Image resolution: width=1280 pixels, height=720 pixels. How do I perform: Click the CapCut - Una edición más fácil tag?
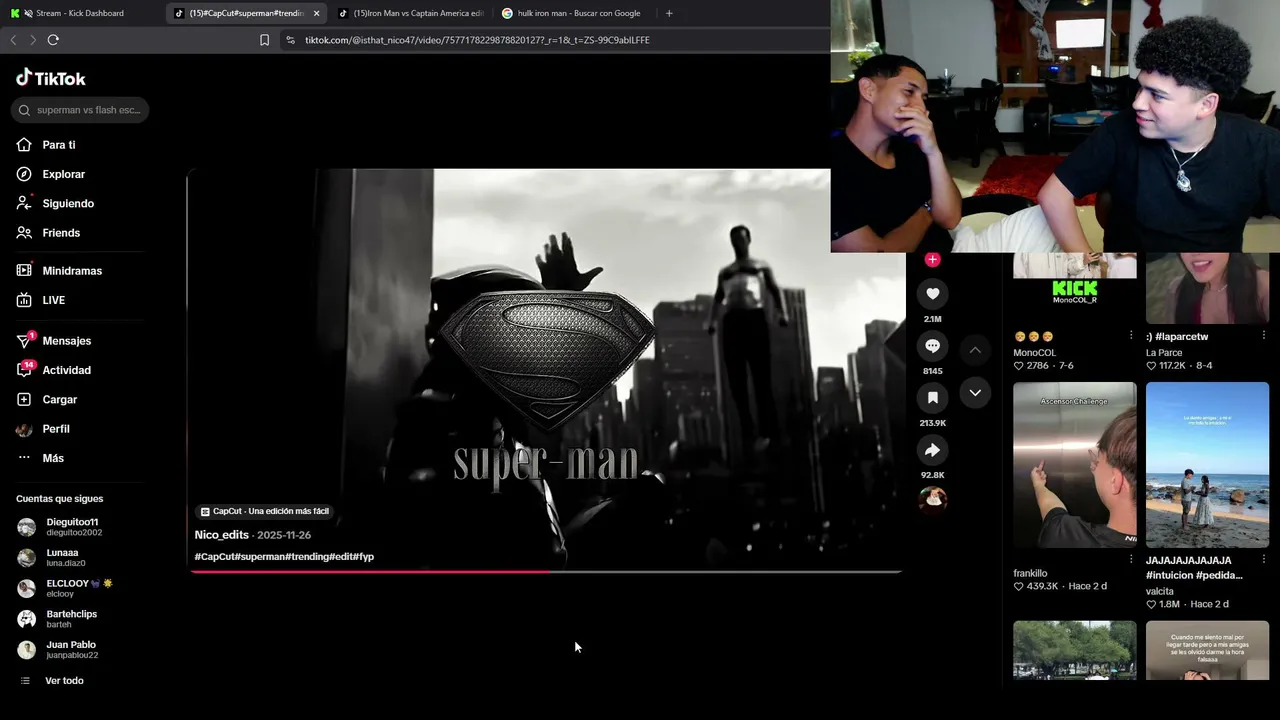[265, 511]
